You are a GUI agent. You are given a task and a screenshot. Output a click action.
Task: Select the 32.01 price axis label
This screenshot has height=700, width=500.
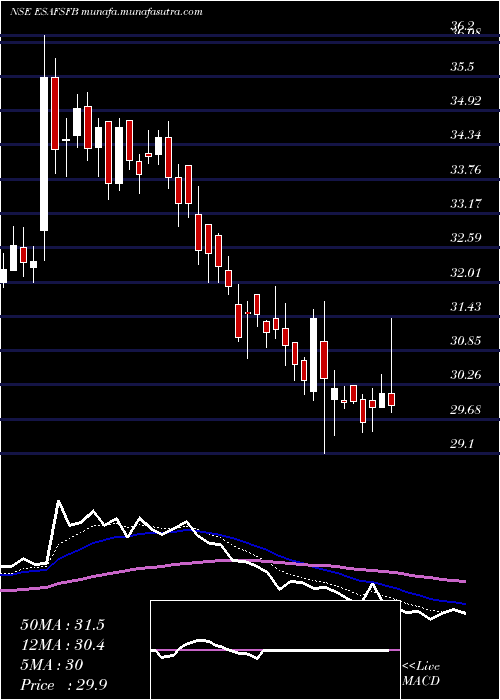pyautogui.click(x=466, y=272)
